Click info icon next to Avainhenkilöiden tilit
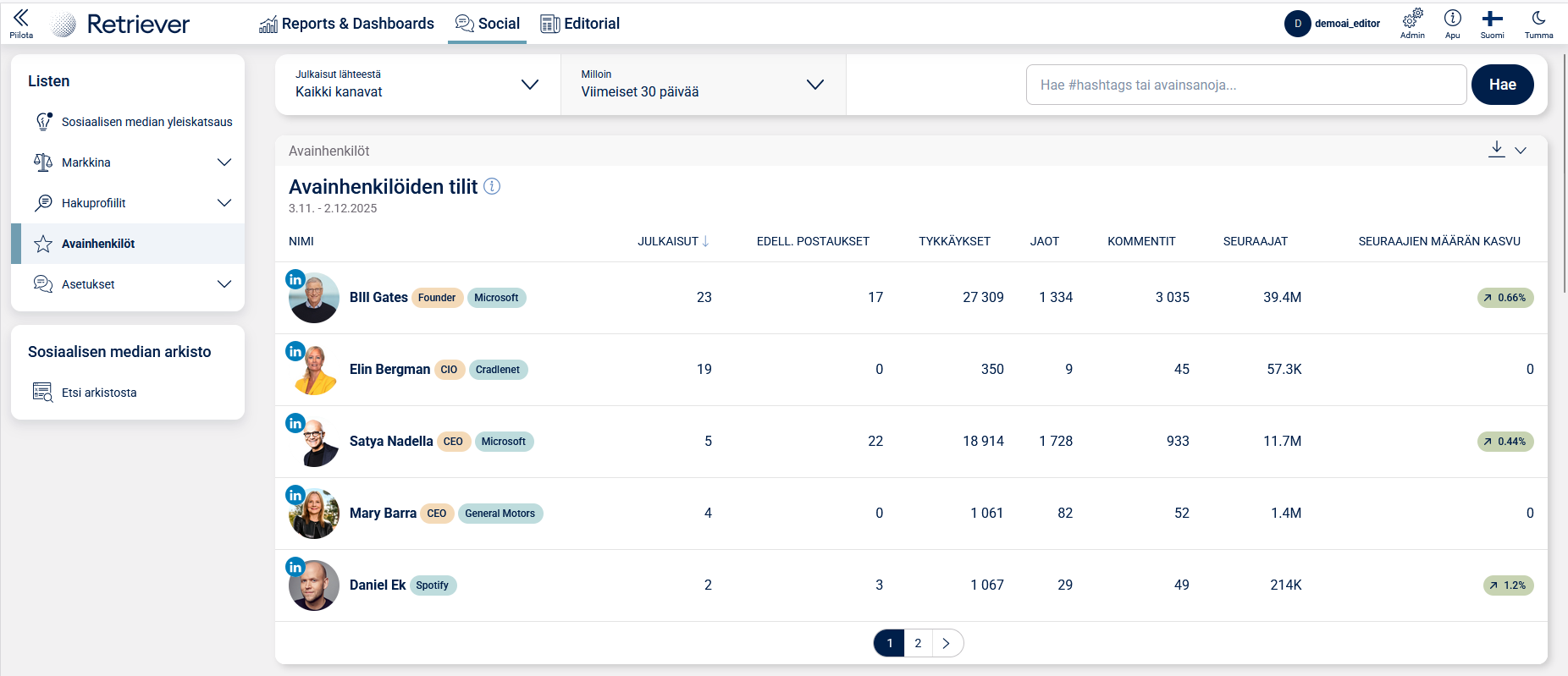The height and width of the screenshot is (676, 1568). pos(492,186)
